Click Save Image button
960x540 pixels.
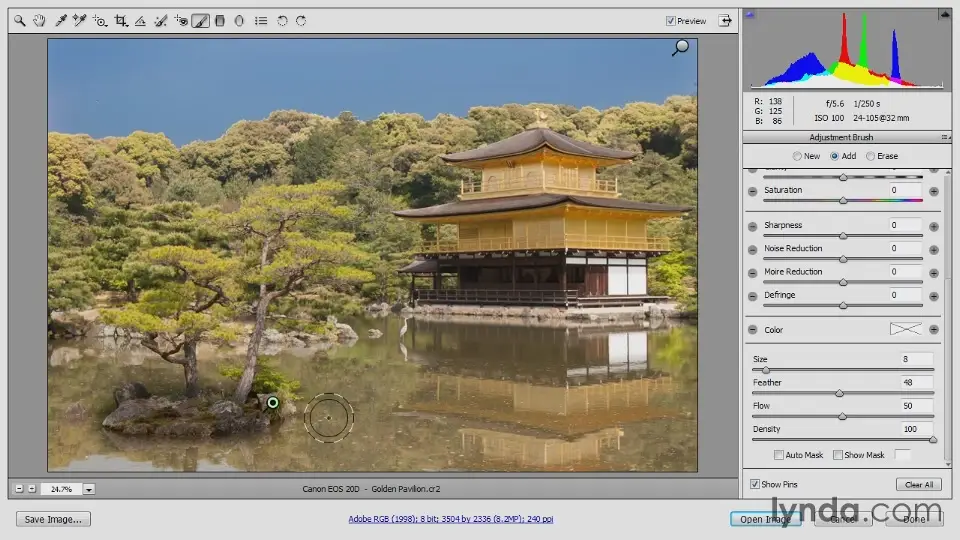tap(53, 519)
